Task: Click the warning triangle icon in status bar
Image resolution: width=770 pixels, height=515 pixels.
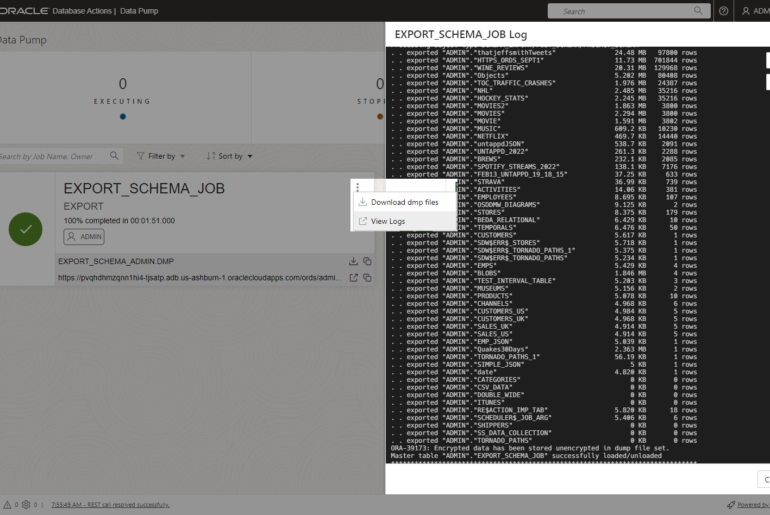Action: (8, 504)
